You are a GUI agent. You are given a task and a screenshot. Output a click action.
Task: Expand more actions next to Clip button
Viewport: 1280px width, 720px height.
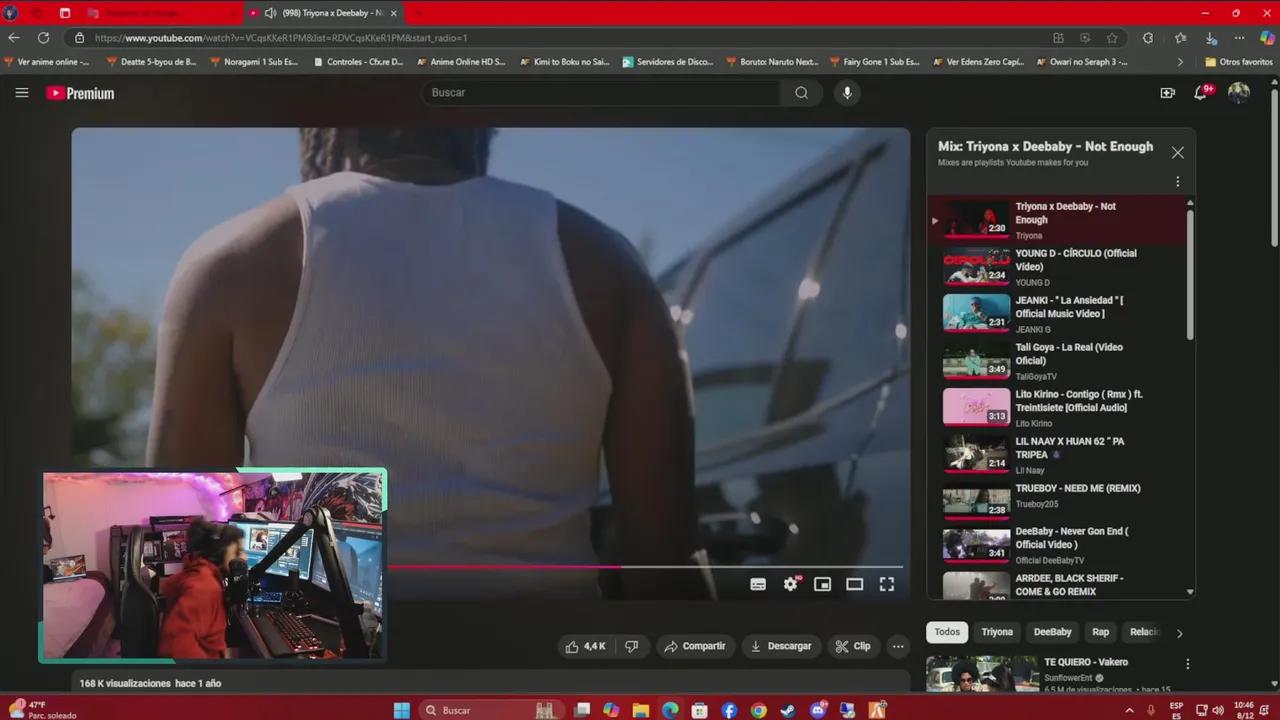898,646
